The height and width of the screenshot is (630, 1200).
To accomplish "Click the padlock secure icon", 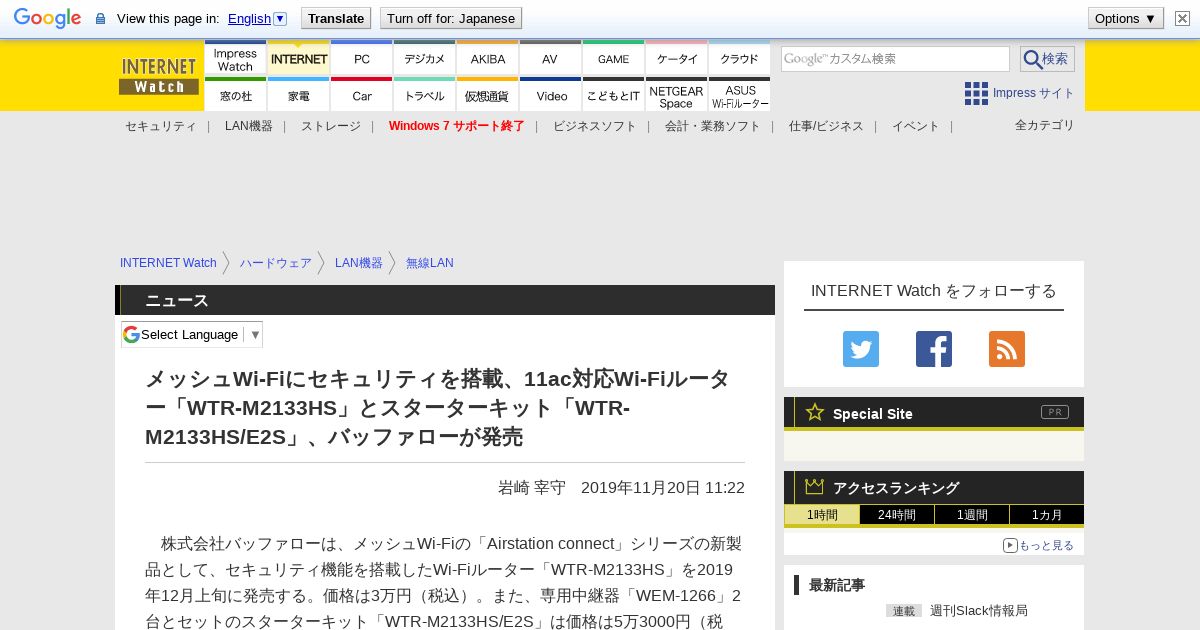I will (x=100, y=18).
